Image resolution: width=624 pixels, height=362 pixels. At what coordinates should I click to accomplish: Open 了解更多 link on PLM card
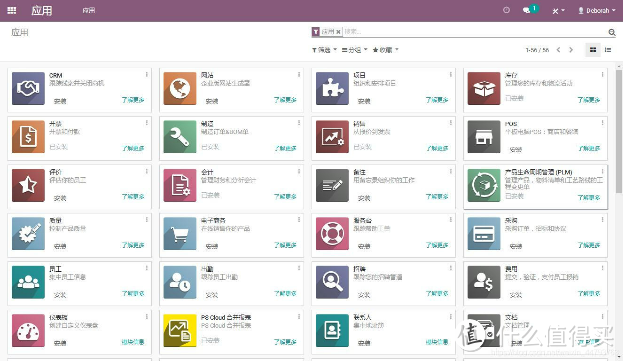click(589, 197)
